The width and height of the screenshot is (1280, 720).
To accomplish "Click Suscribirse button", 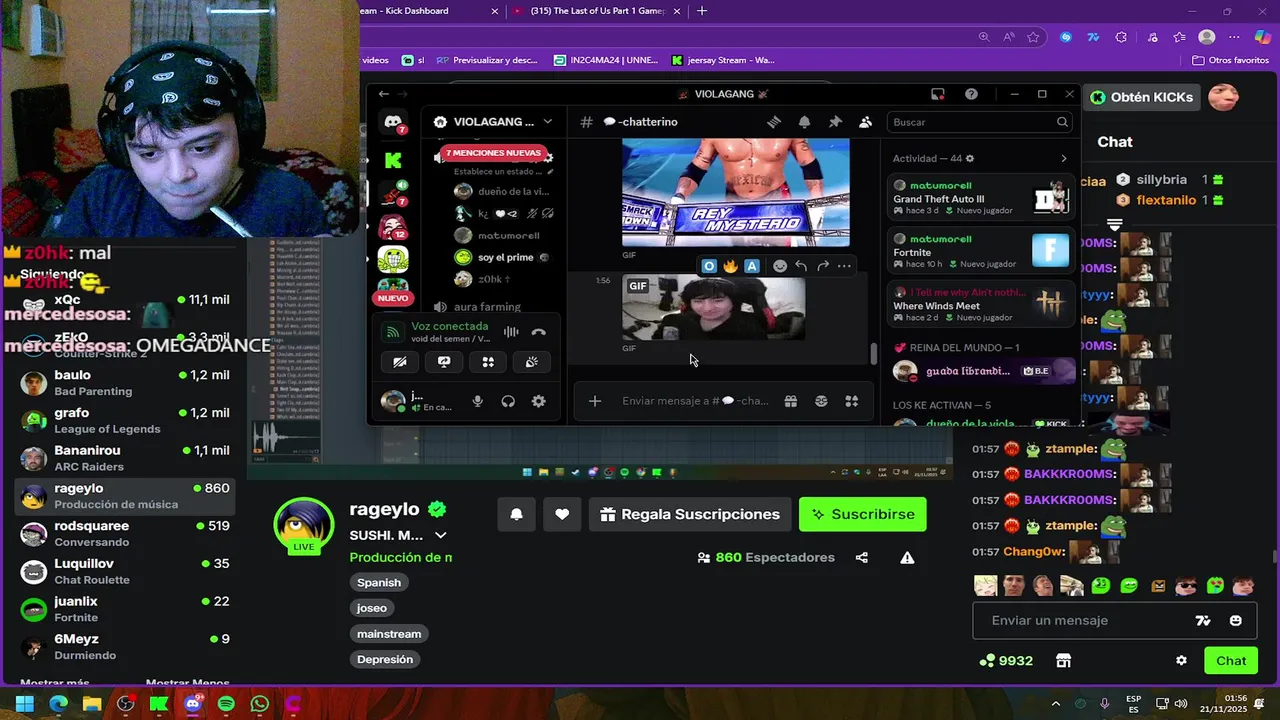I will (863, 514).
